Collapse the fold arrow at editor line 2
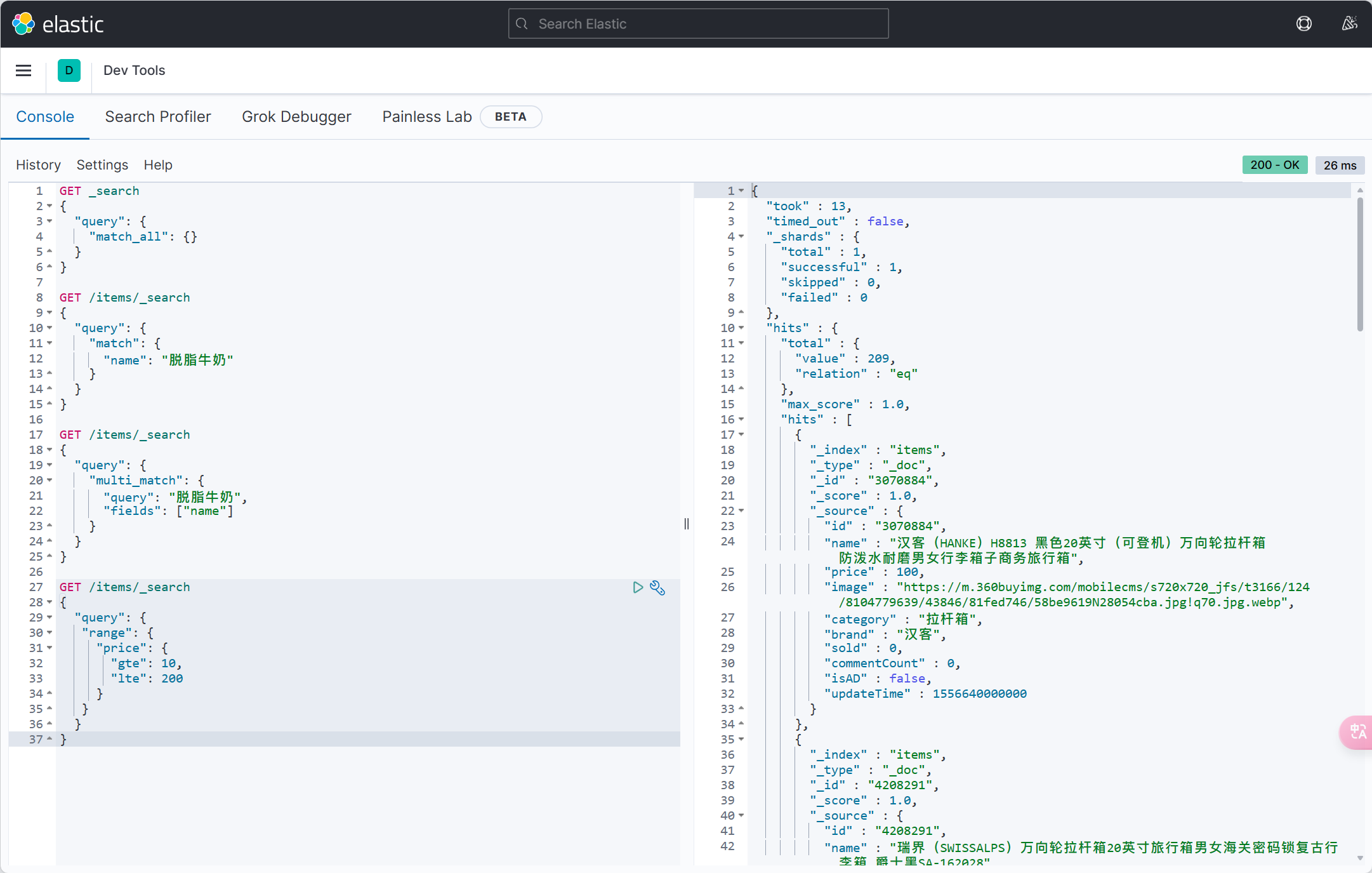This screenshot has width=1372, height=873. (49, 206)
